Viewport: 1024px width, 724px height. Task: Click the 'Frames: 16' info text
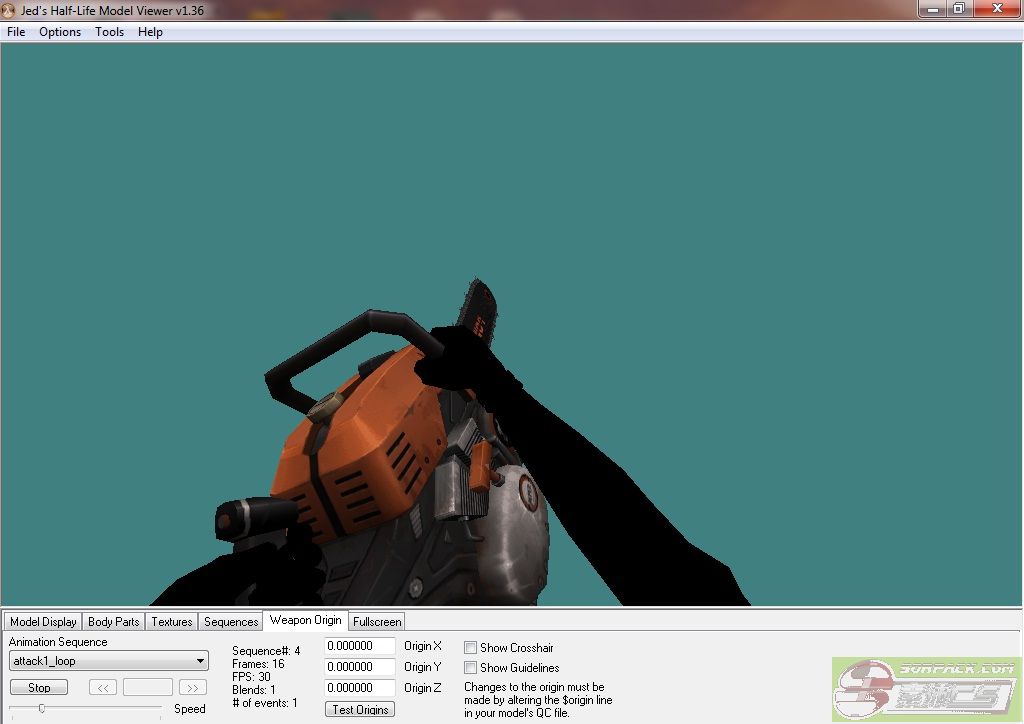click(x=258, y=664)
